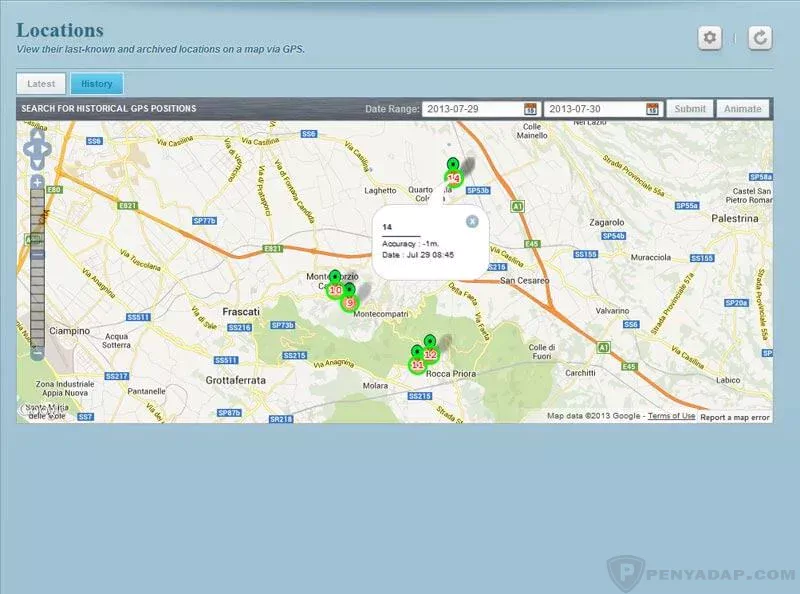Switch to the History tab
Image resolution: width=800 pixels, height=594 pixels.
[x=97, y=84]
